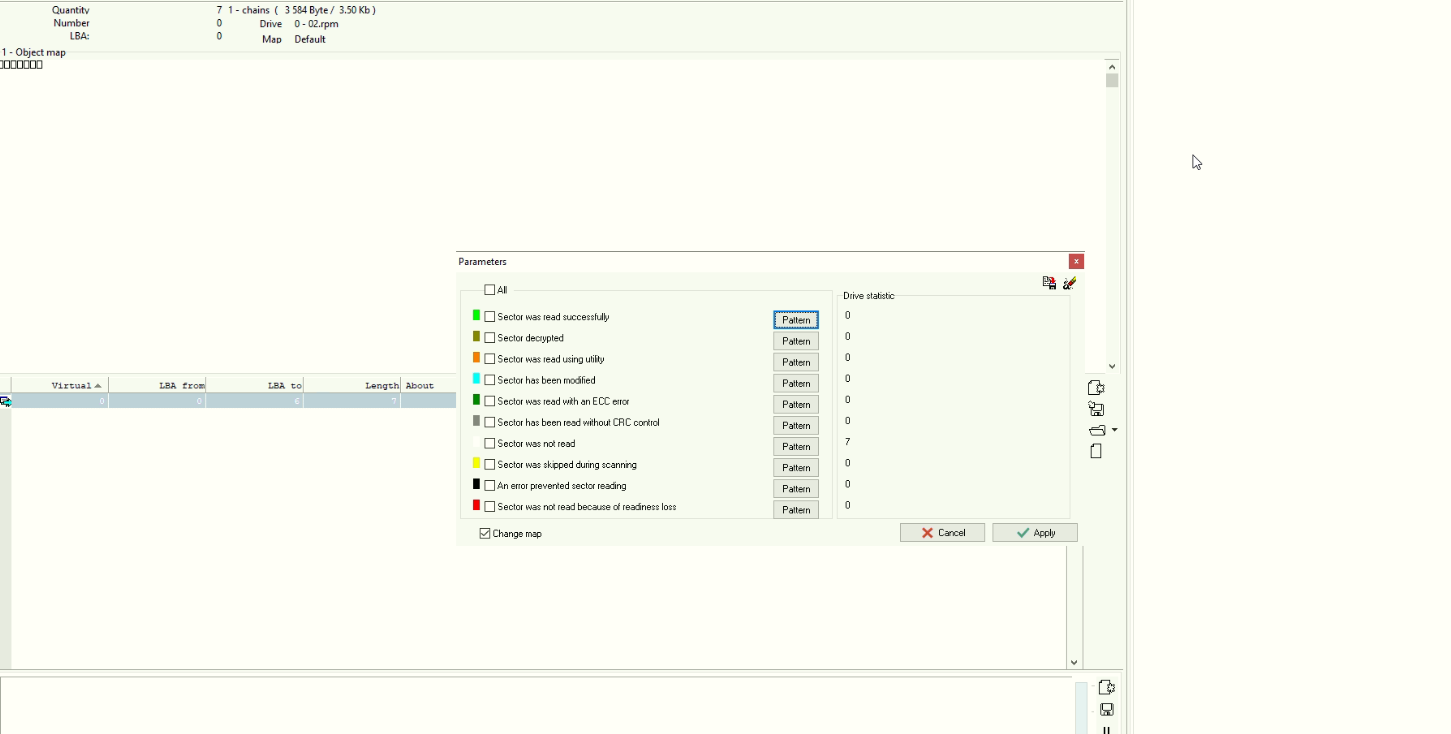This screenshot has height=734, width=1451.
Task: Click Pattern button for 'Sector has been modified'
Action: [x=796, y=383]
